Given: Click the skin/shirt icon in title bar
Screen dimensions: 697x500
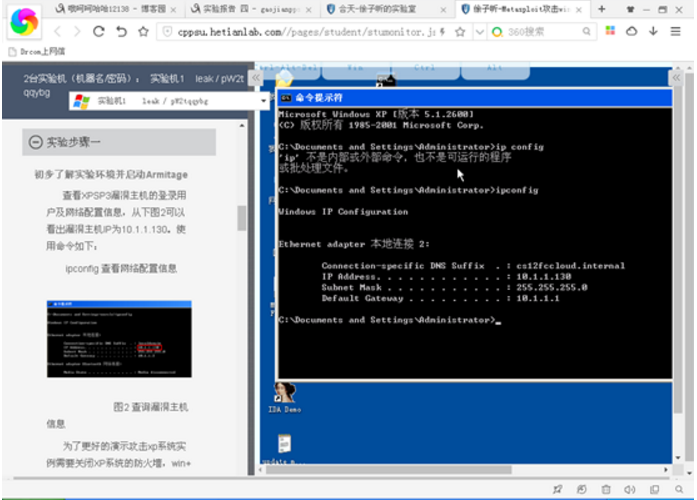Looking at the screenshot, I should (x=630, y=9).
